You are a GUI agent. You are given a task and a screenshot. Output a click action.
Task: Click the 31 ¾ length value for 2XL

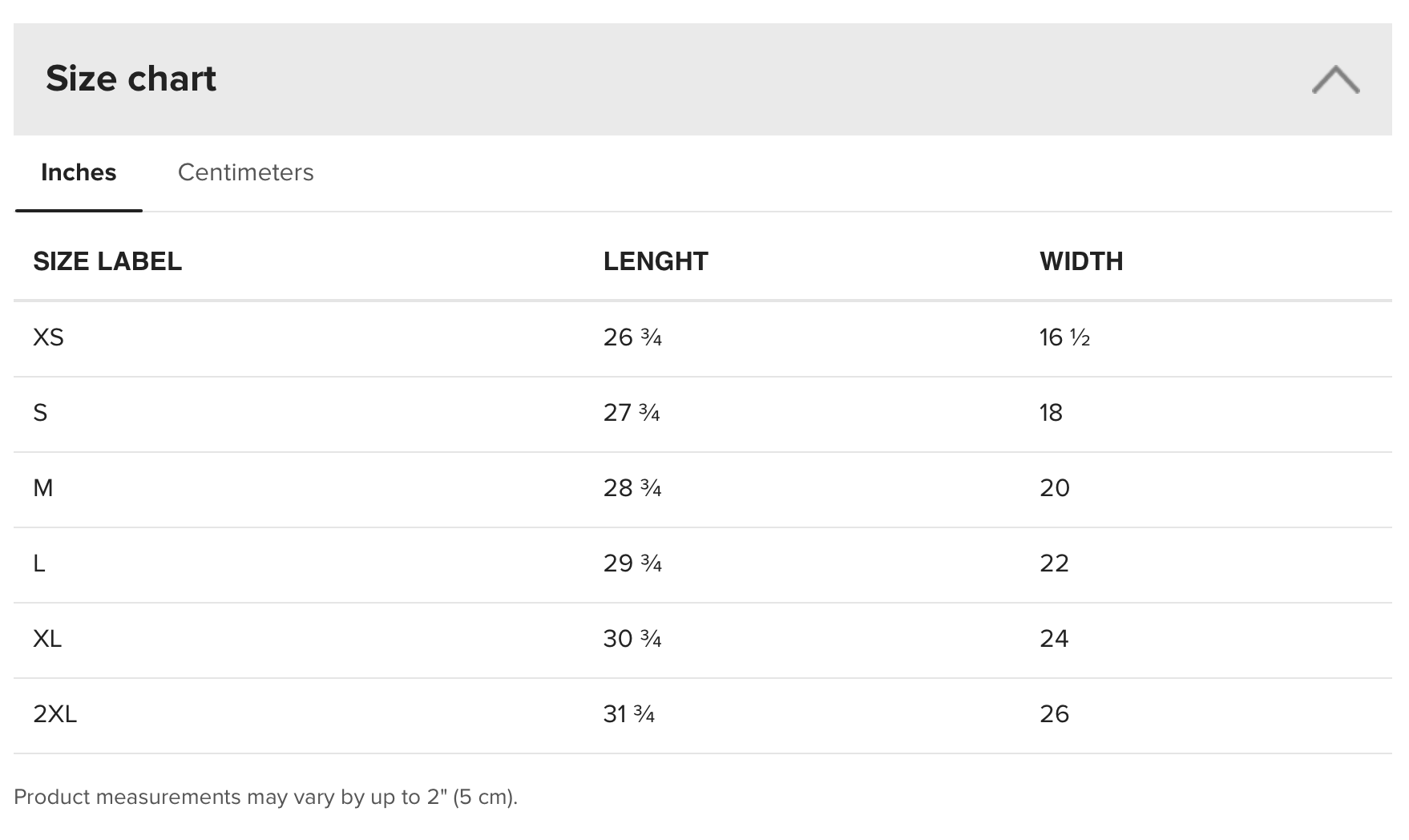[629, 714]
